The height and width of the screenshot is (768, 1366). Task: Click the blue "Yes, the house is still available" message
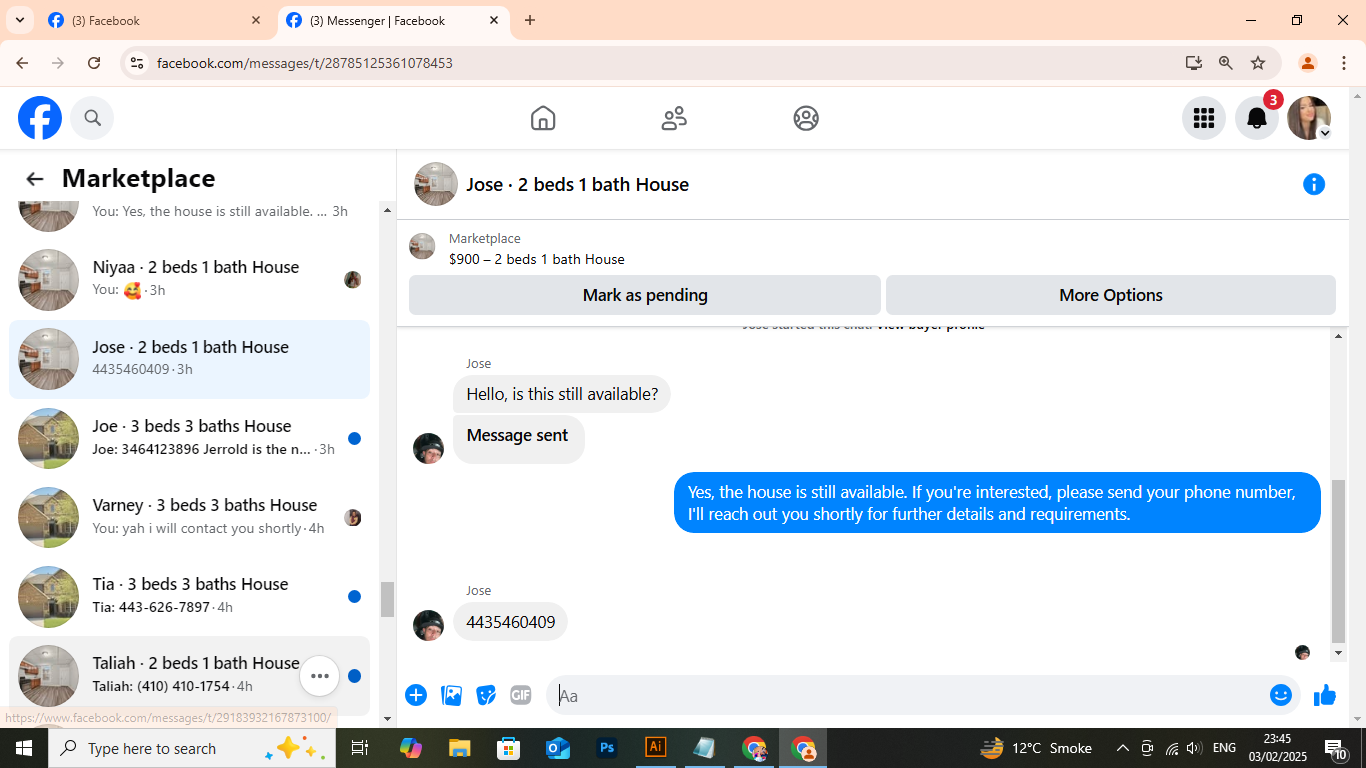[997, 503]
